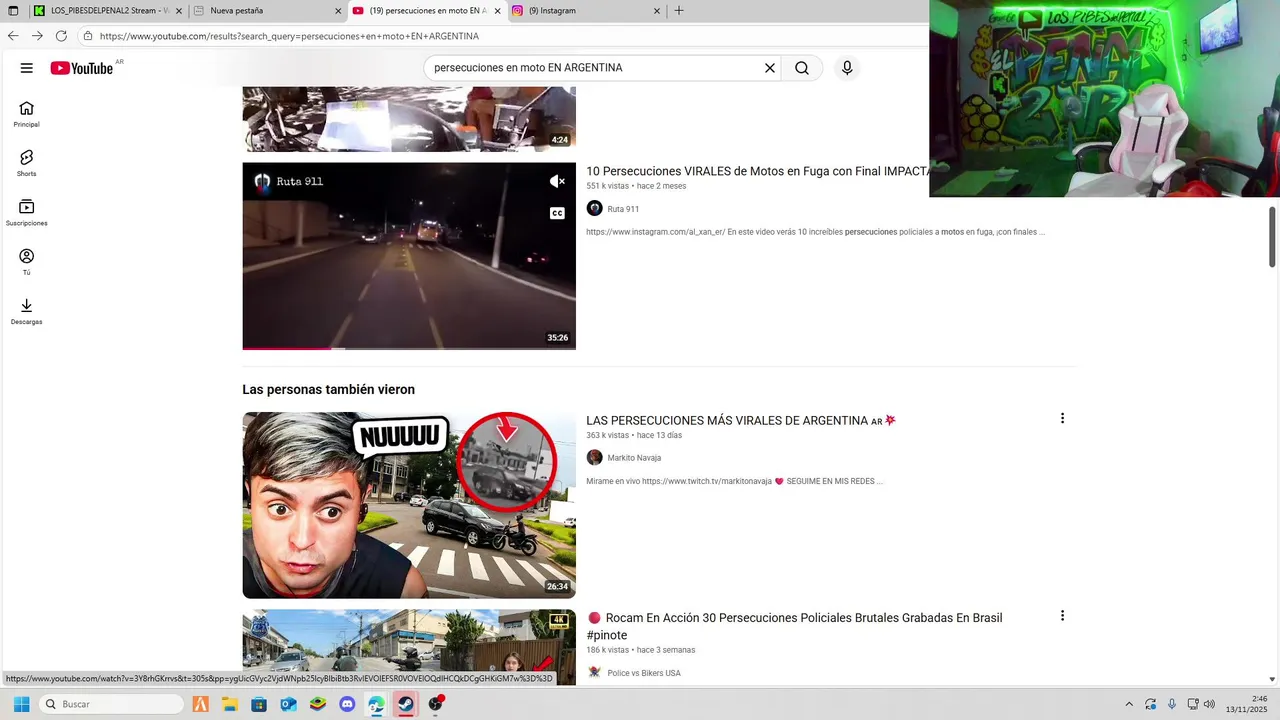Close the Instagram tab
The width and height of the screenshot is (1280, 720).
point(657,11)
